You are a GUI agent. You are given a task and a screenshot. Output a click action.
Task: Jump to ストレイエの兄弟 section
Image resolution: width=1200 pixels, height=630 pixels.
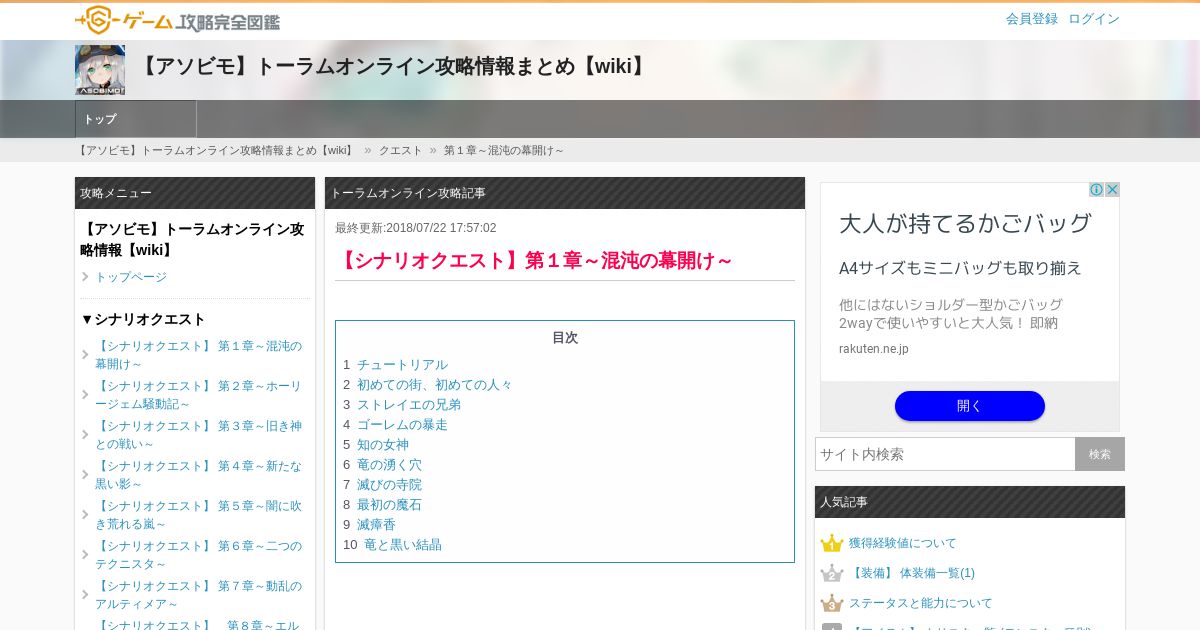pos(409,405)
